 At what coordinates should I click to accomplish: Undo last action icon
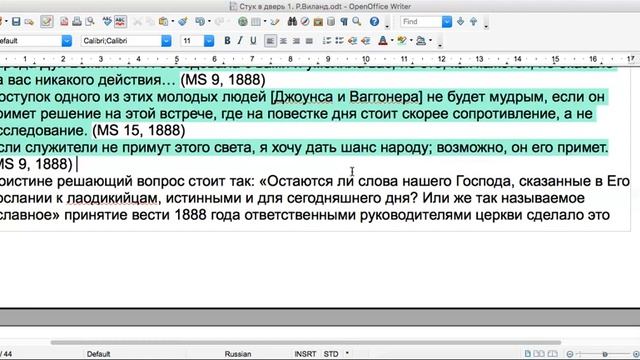200,22
